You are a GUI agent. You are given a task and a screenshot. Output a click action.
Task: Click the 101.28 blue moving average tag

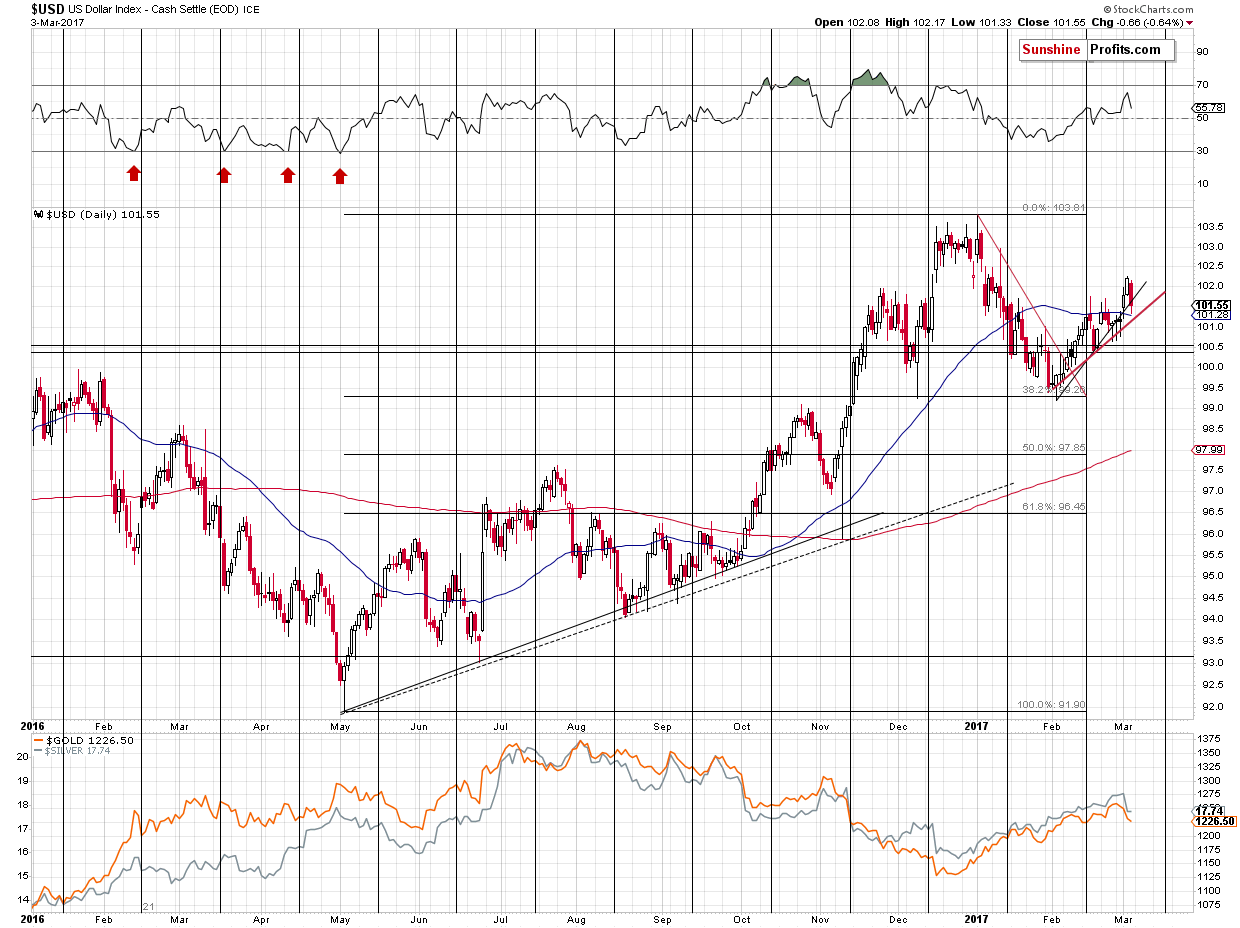[1211, 315]
